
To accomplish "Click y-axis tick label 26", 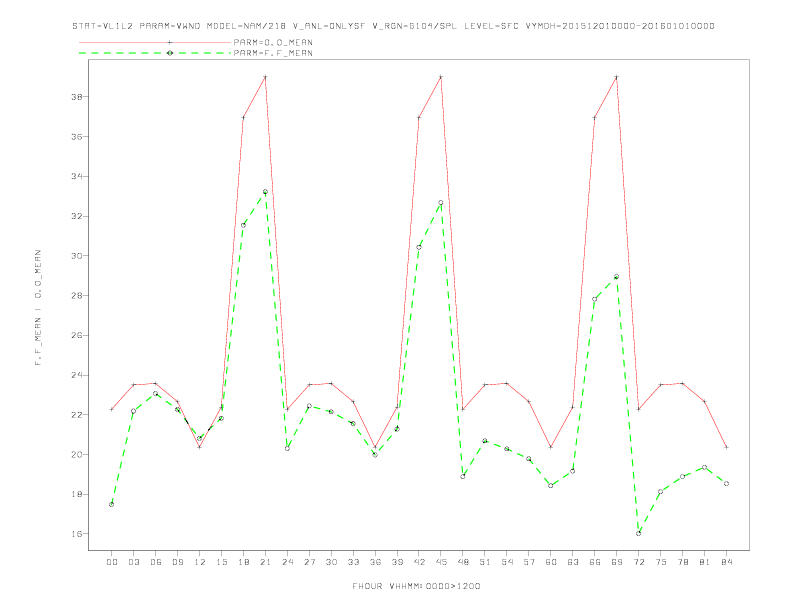I will point(77,335).
